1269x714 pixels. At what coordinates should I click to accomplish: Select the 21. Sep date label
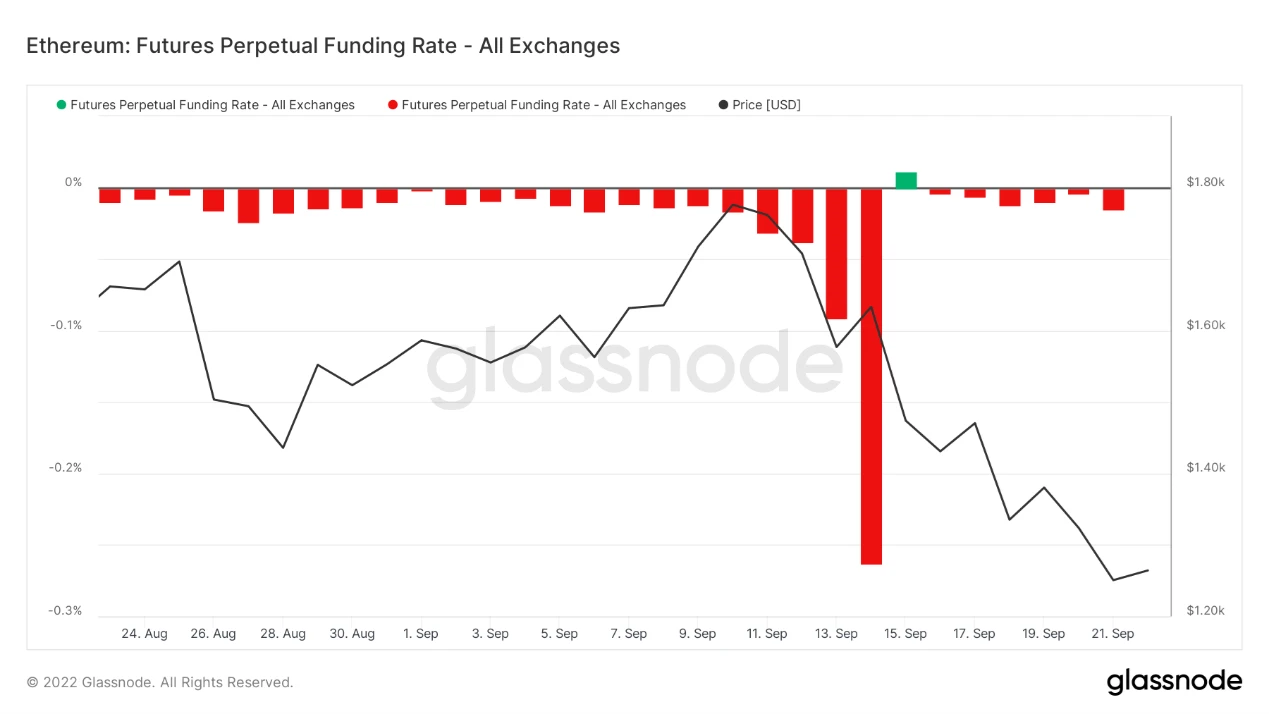point(1112,634)
